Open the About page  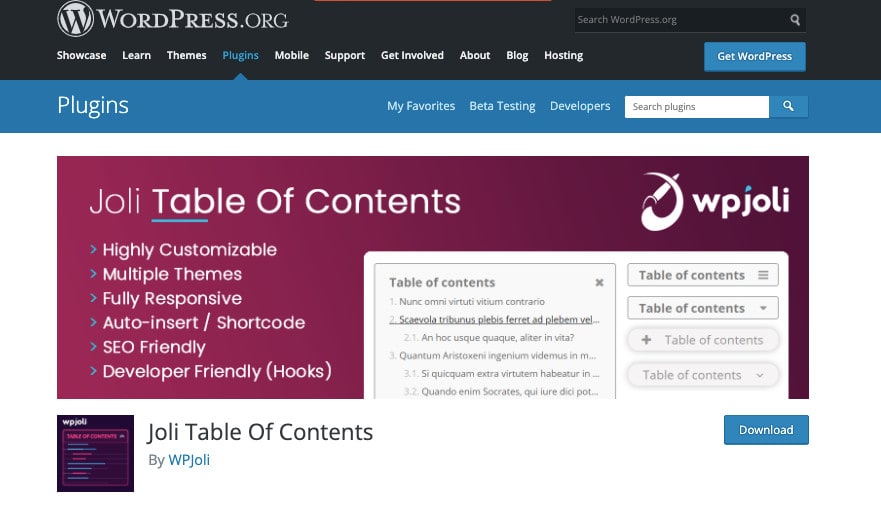pyautogui.click(x=475, y=55)
